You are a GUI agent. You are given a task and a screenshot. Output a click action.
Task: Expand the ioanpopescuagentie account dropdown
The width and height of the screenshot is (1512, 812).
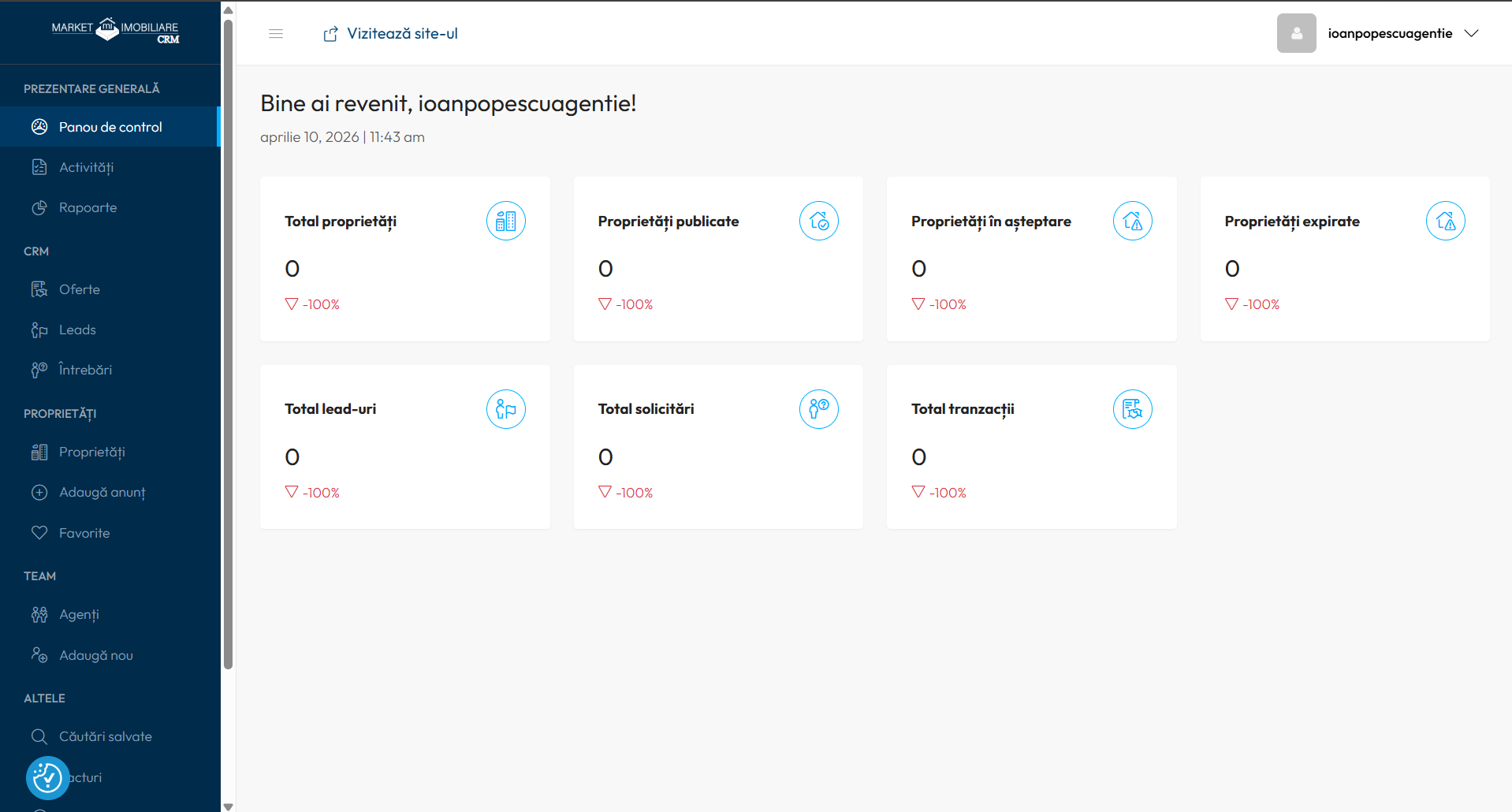(1471, 33)
